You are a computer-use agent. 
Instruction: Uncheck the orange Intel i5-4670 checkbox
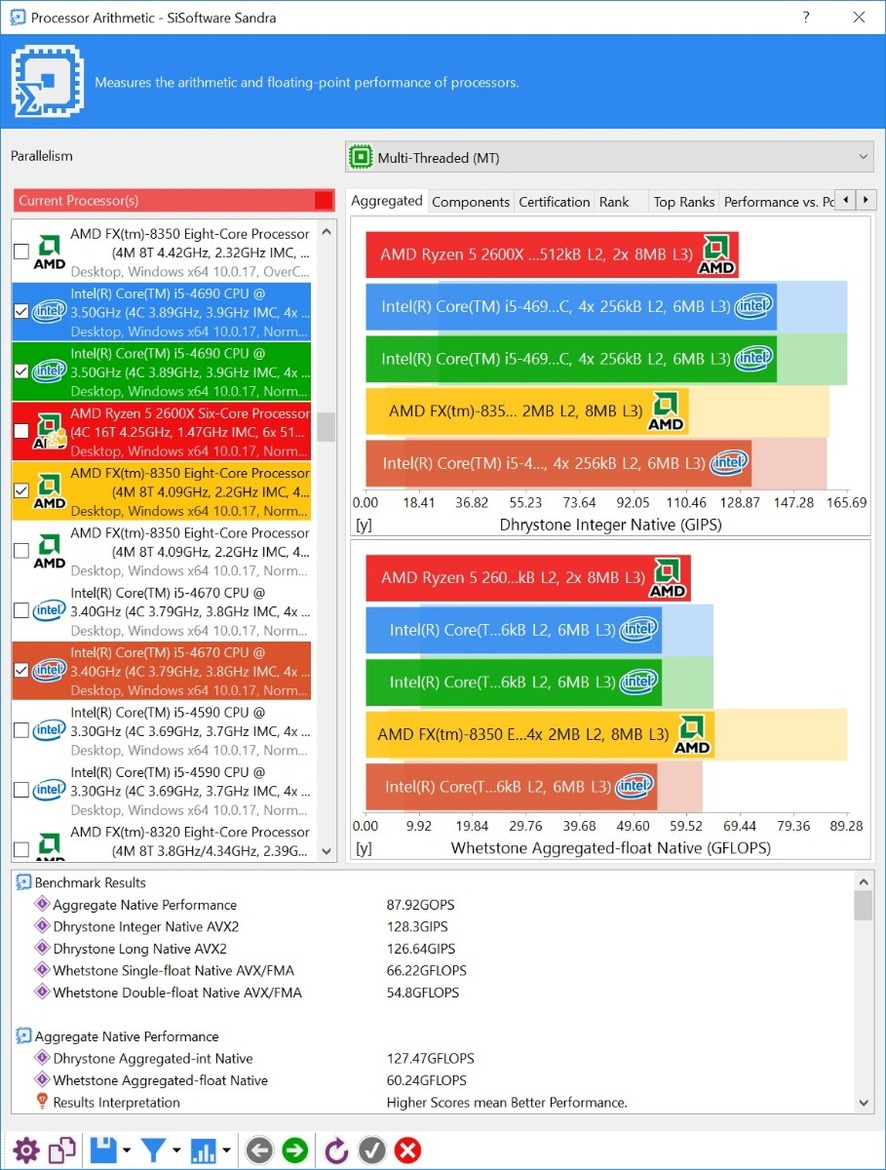coord(22,670)
